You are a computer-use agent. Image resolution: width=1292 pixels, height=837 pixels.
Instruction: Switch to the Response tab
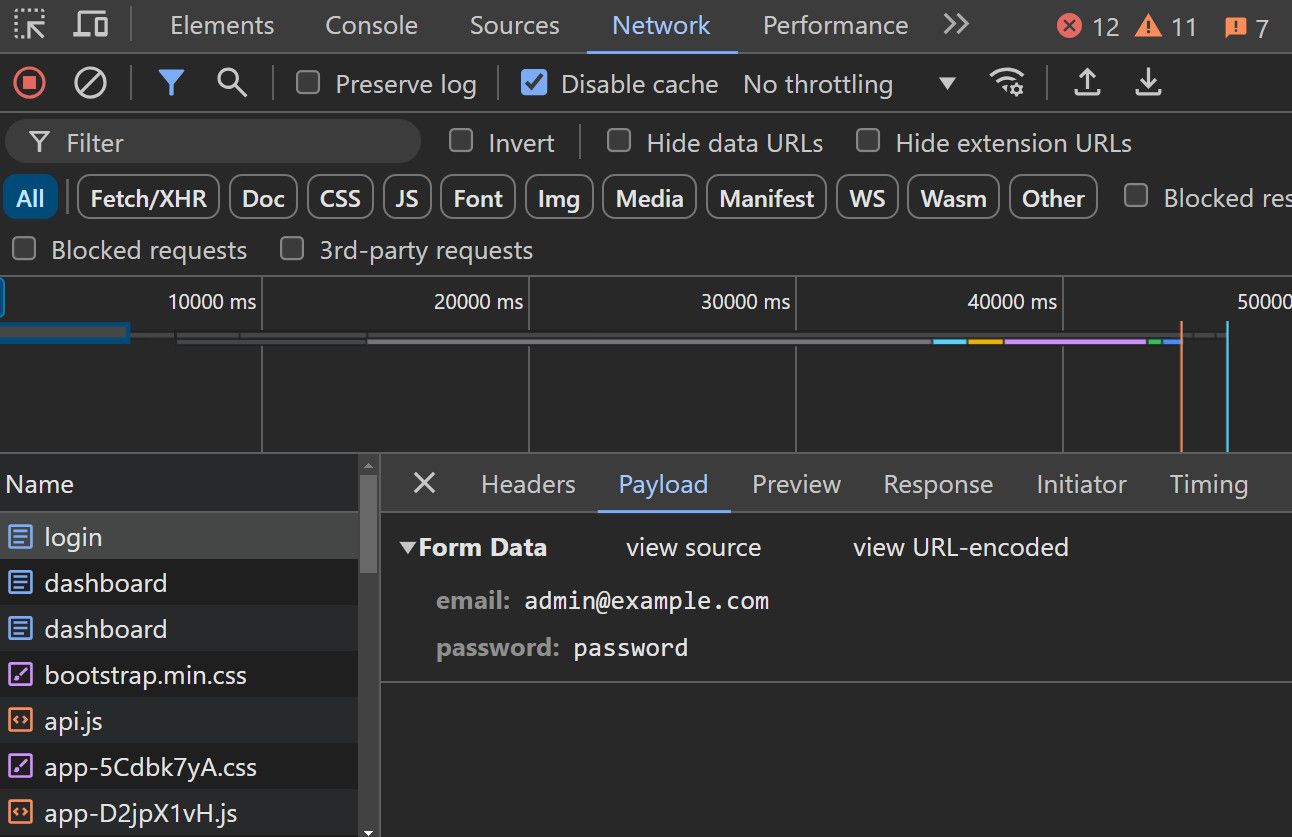938,485
